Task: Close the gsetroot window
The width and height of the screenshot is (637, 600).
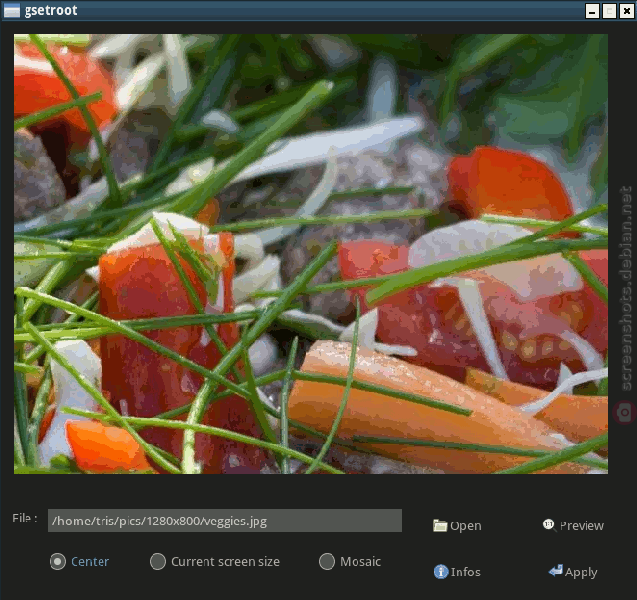Action: [626, 11]
